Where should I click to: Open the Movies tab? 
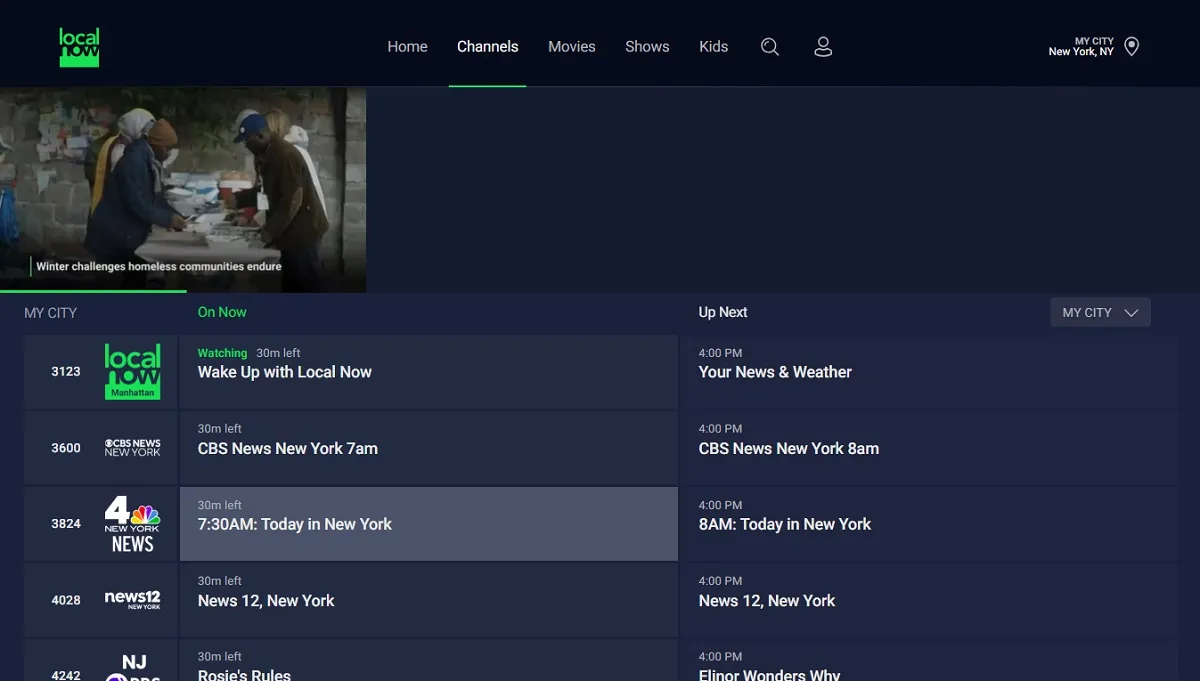[571, 47]
